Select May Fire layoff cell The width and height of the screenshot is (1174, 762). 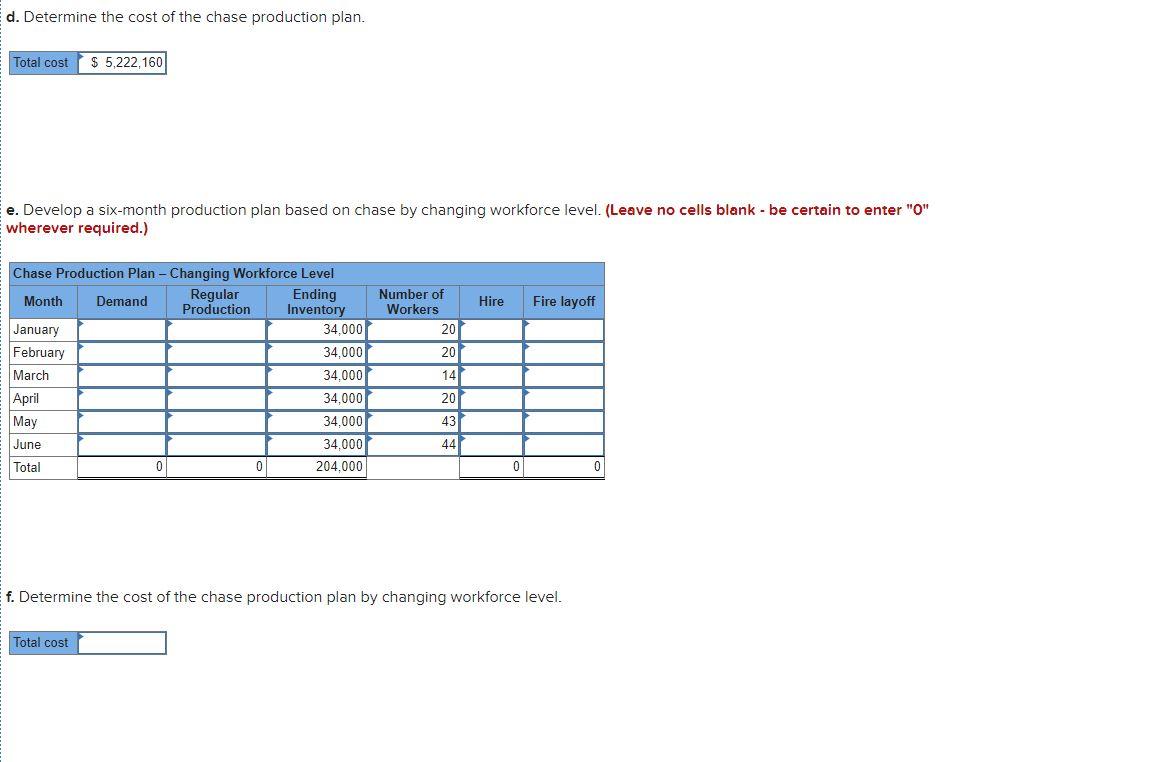tap(564, 422)
